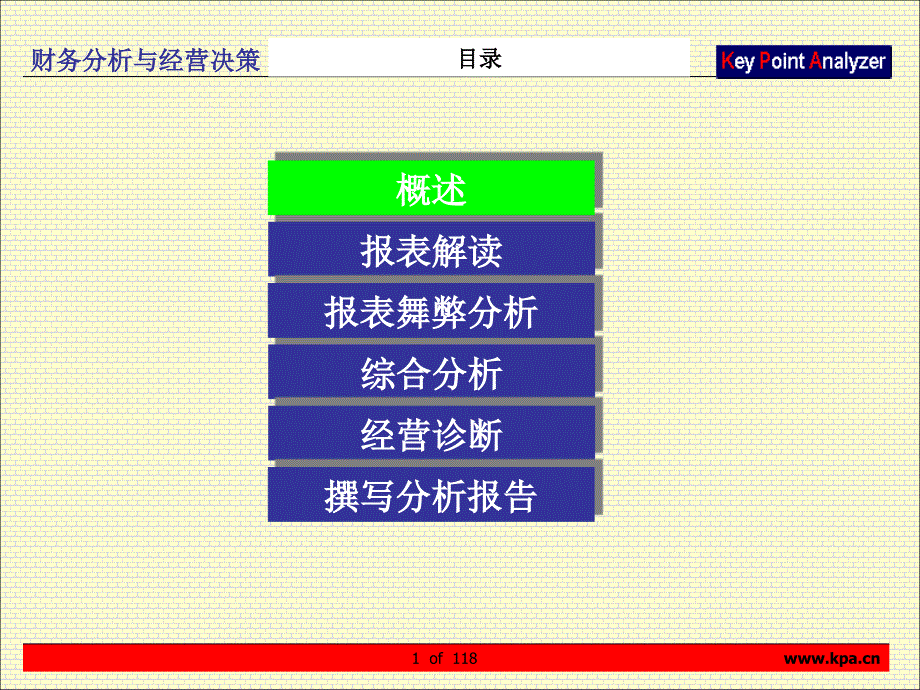Click the word Point in the logo
The height and width of the screenshot is (690, 920).
click(783, 61)
